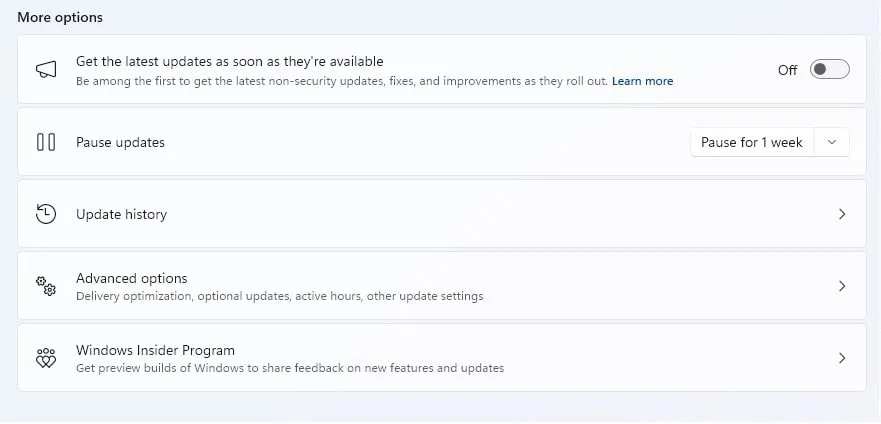Click the Pause for 1 week button
Viewport: 881px width, 424px height.
pyautogui.click(x=752, y=142)
